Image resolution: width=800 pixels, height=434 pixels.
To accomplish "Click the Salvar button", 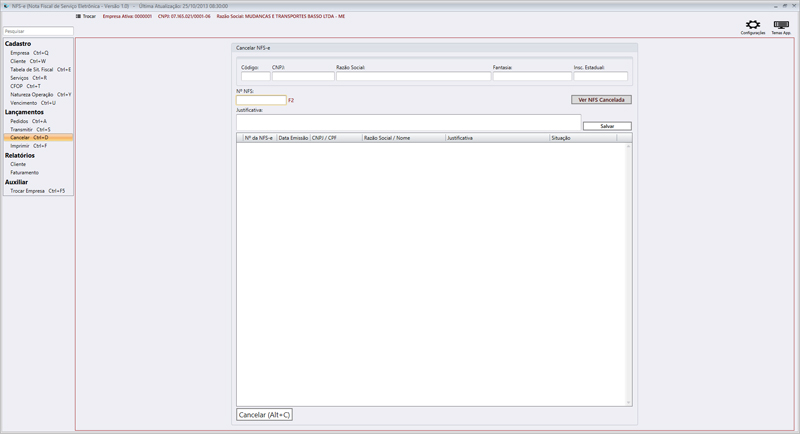I will [x=607, y=126].
